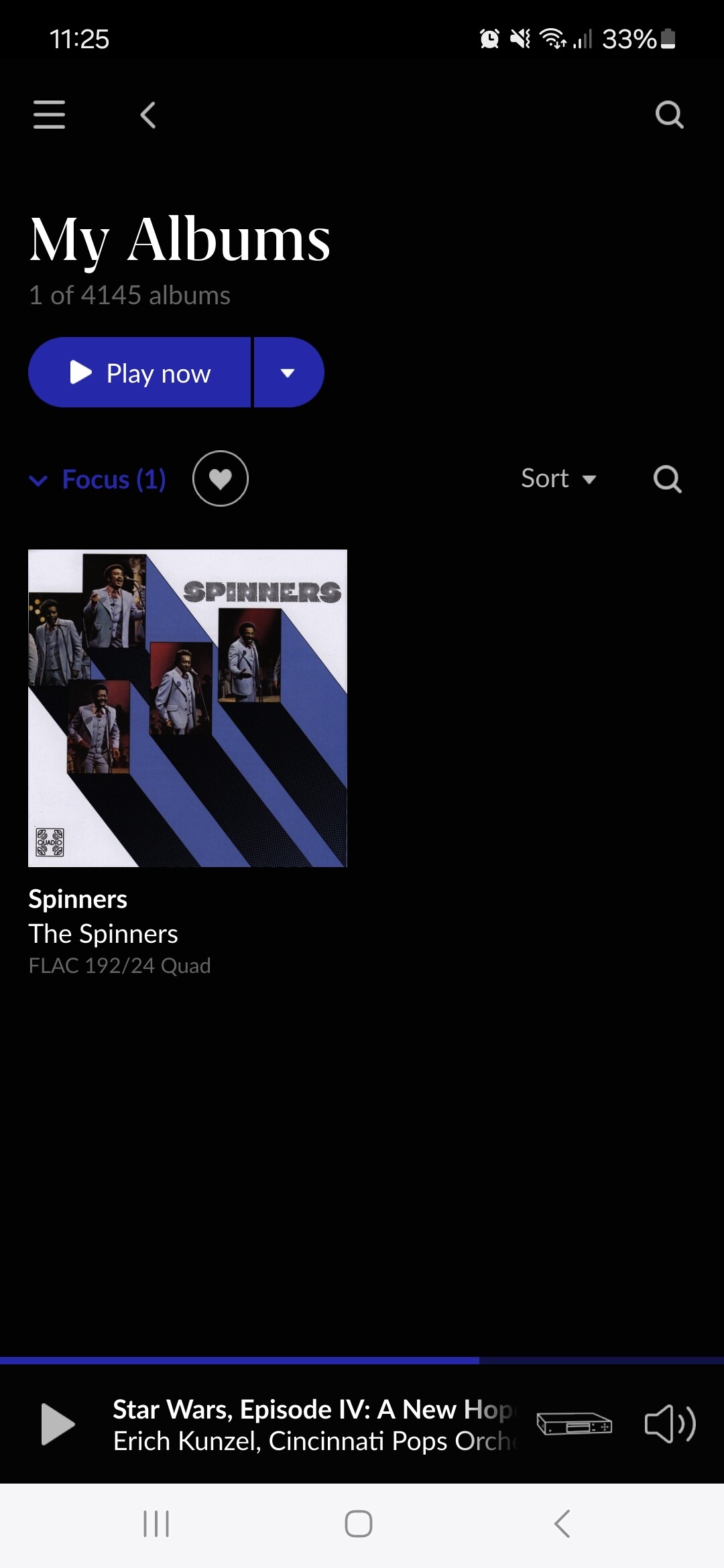The image size is (724, 1568).
Task: Open the volume speaker control
Action: pos(670,1423)
